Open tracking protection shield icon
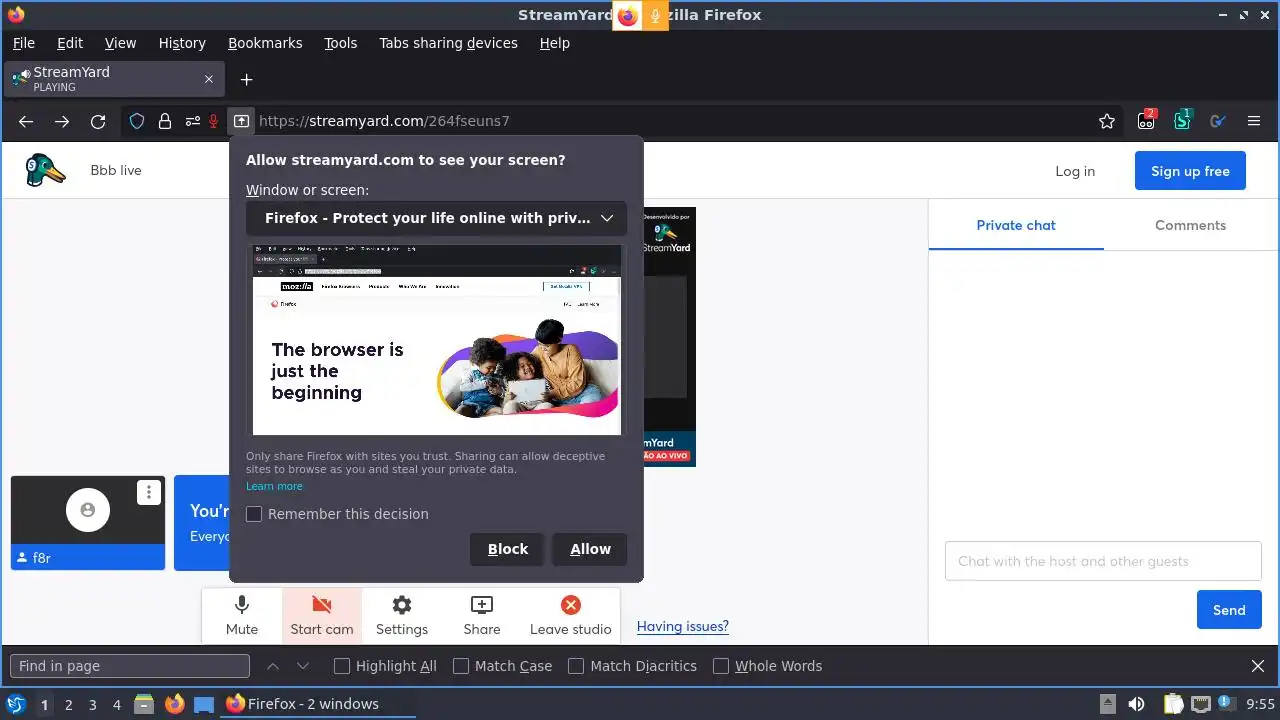Image resolution: width=1280 pixels, height=720 pixels. click(137, 121)
